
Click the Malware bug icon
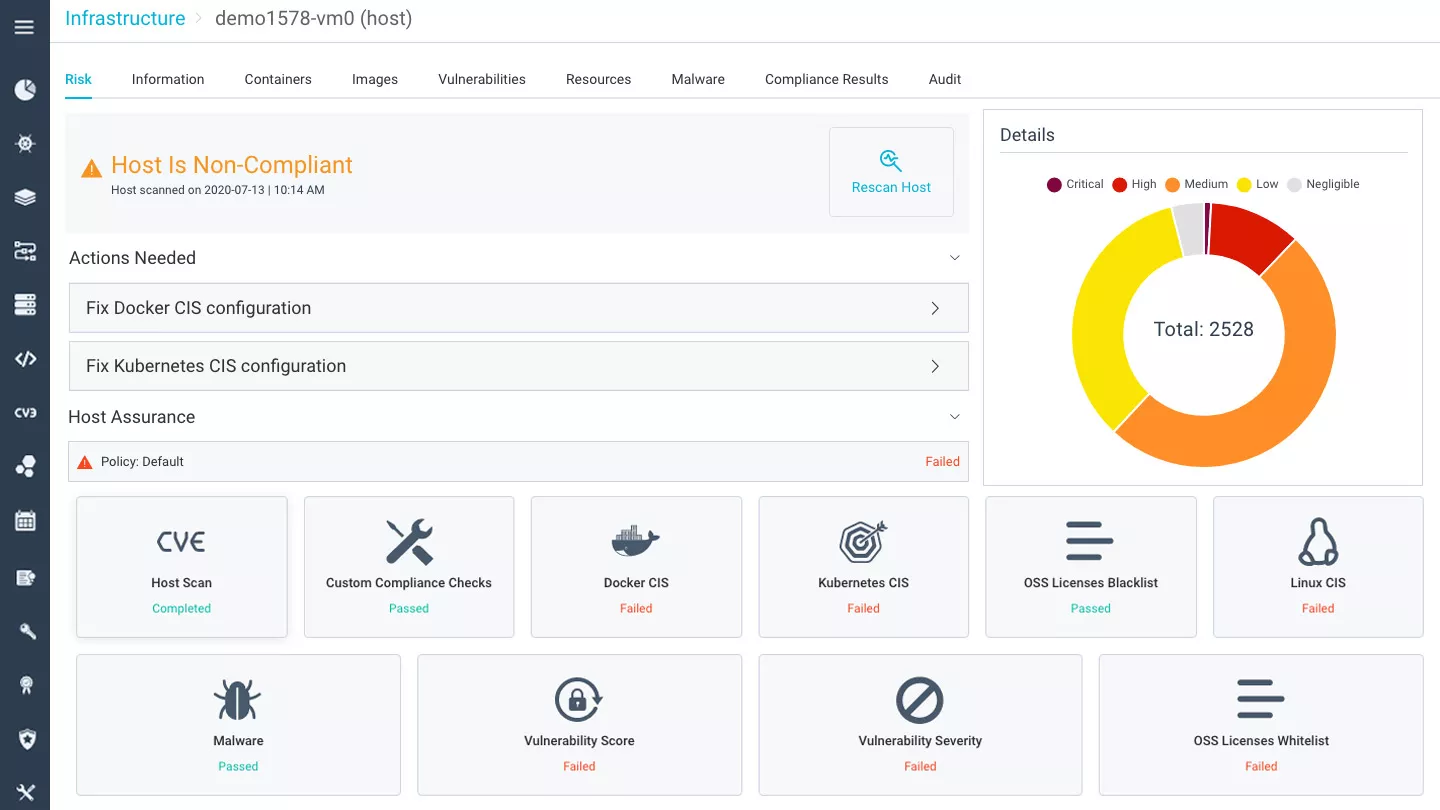(x=238, y=700)
